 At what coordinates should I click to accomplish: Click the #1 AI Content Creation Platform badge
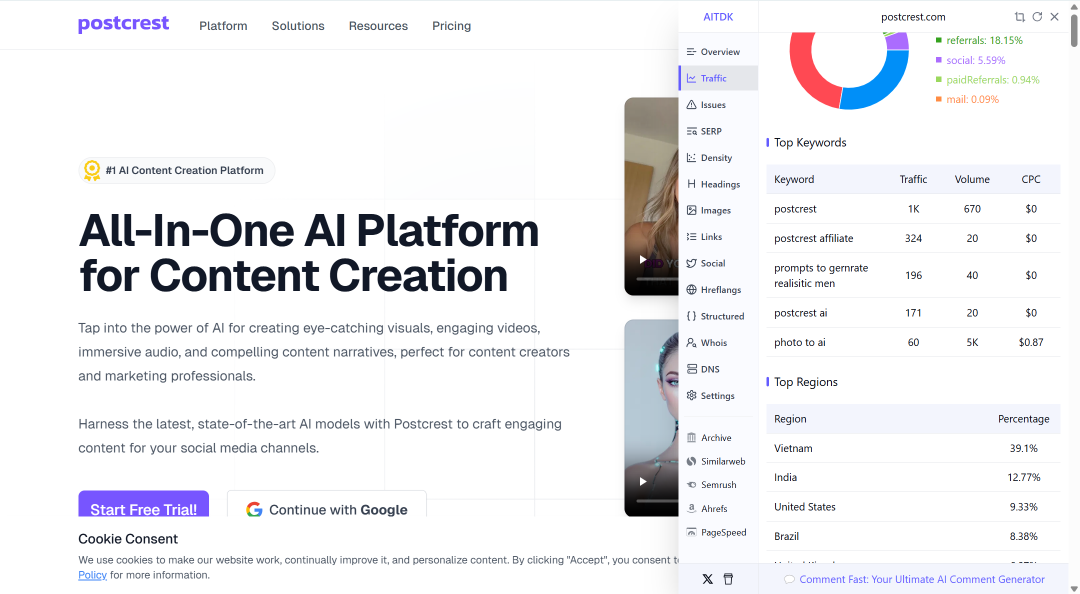[x=177, y=170]
